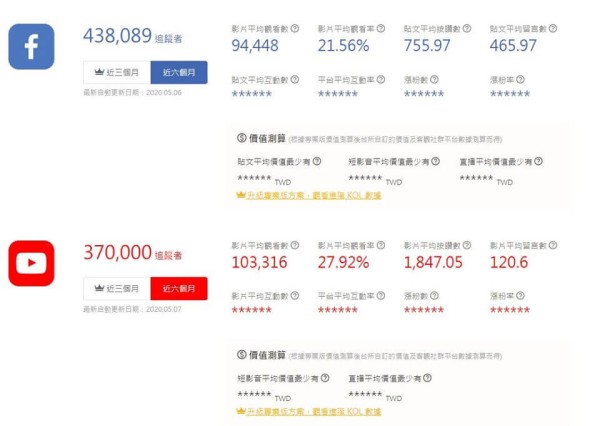
Task: Select the red 近六個月 tab for YouTube
Action: click(179, 289)
